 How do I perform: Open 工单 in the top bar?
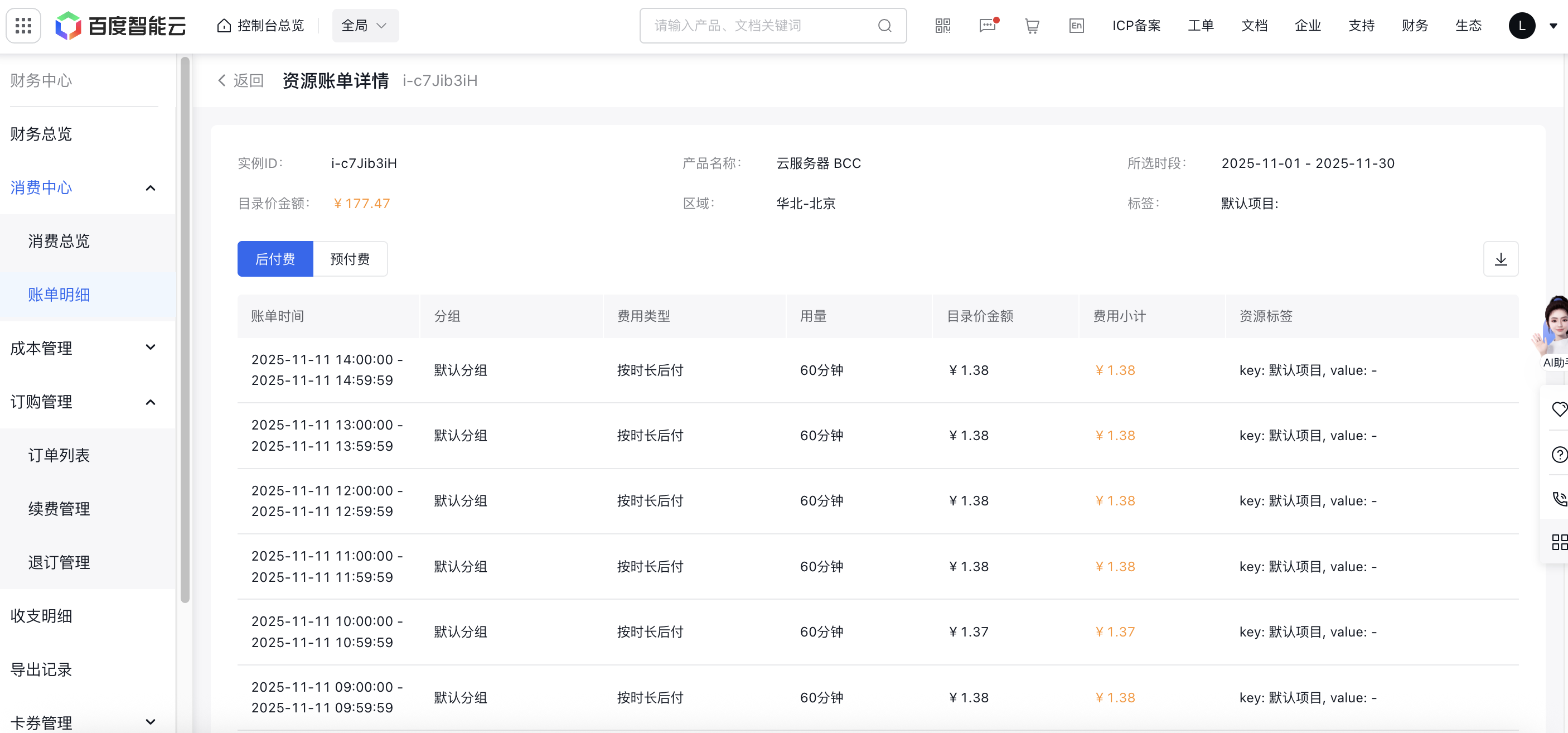(1201, 26)
